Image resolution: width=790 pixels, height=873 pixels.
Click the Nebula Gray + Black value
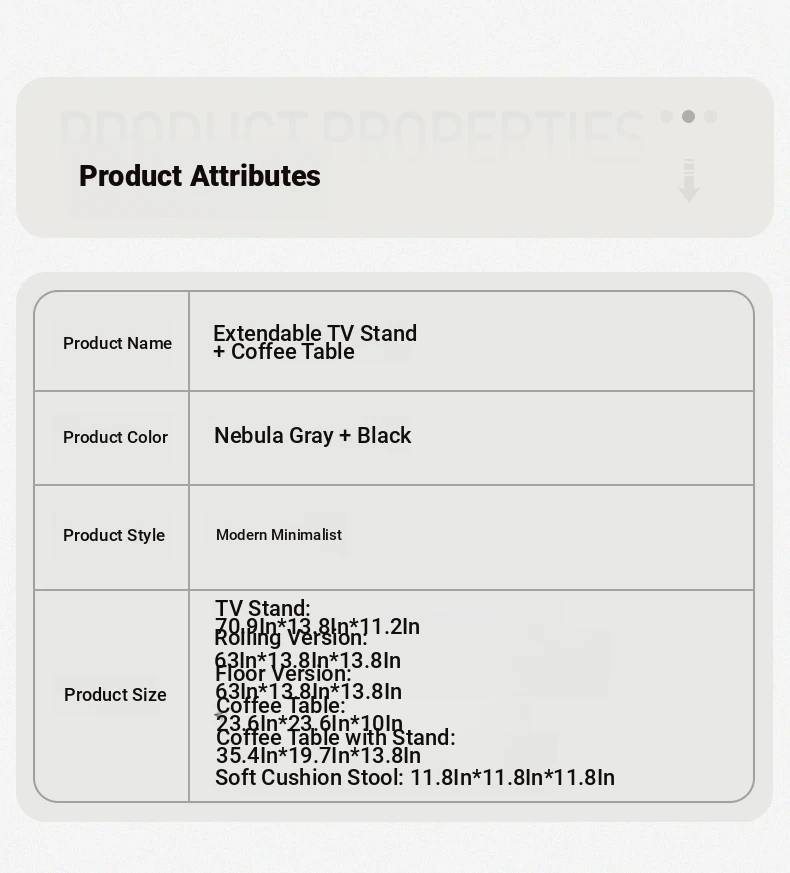pos(313,435)
